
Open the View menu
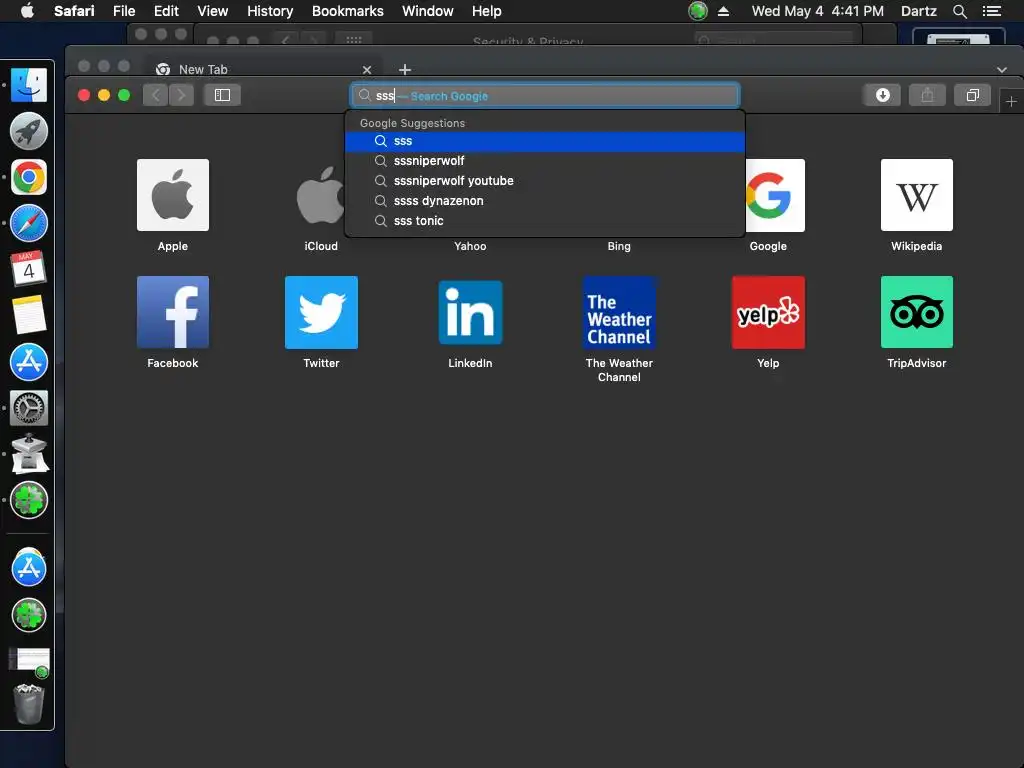coord(213,11)
